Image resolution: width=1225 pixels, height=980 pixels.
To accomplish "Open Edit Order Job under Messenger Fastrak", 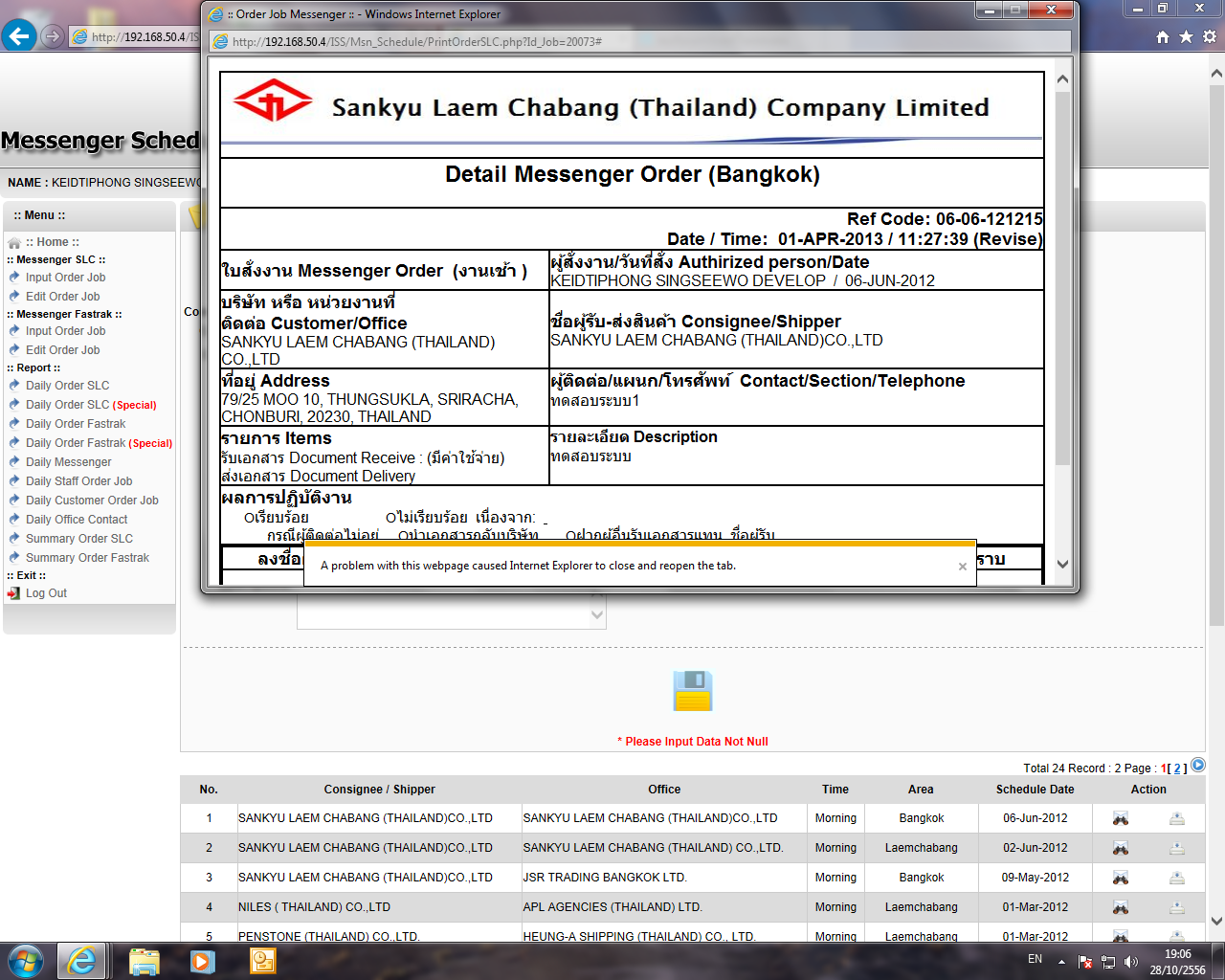I will click(62, 350).
